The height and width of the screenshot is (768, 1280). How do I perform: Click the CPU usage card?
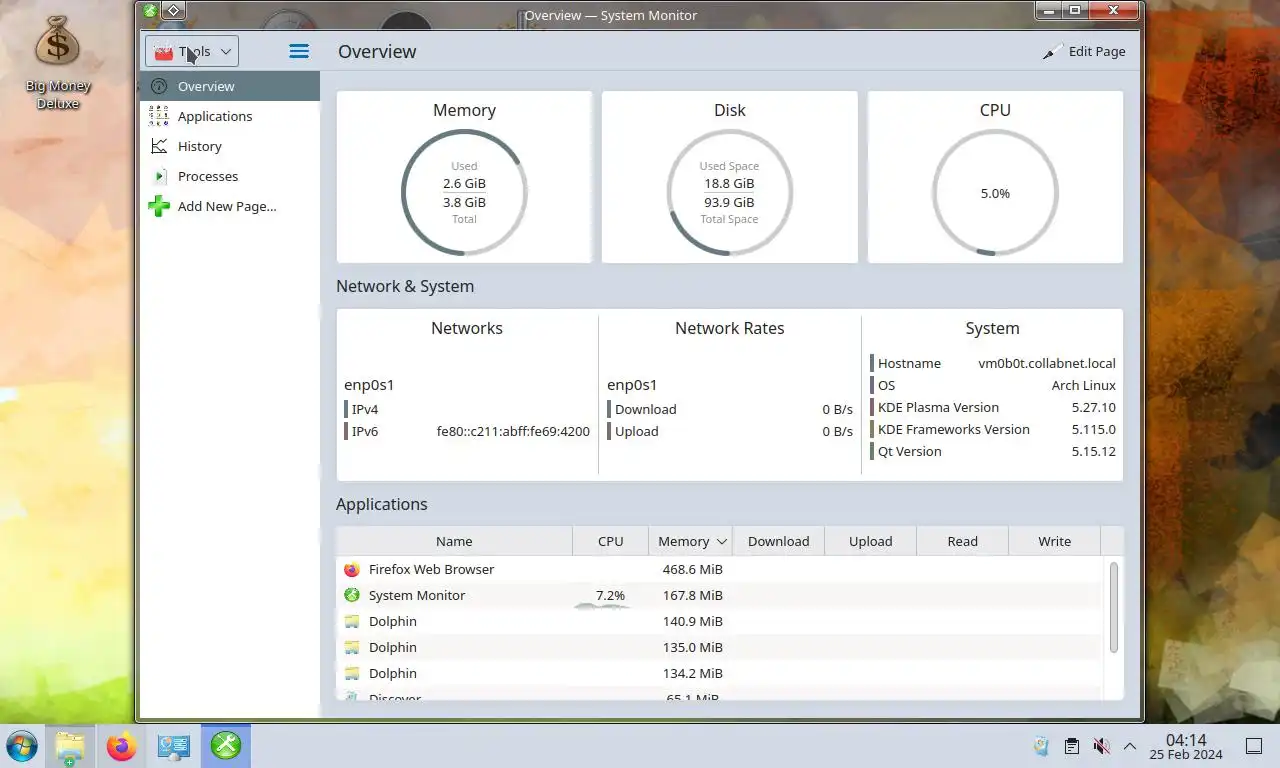(x=995, y=177)
